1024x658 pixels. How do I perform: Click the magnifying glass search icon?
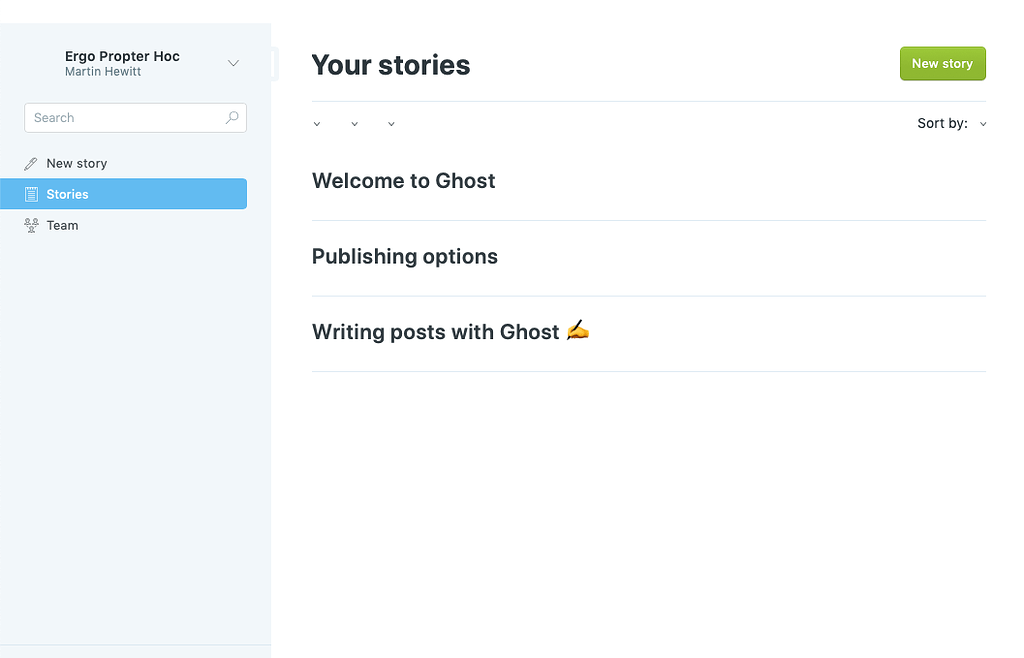pos(231,117)
